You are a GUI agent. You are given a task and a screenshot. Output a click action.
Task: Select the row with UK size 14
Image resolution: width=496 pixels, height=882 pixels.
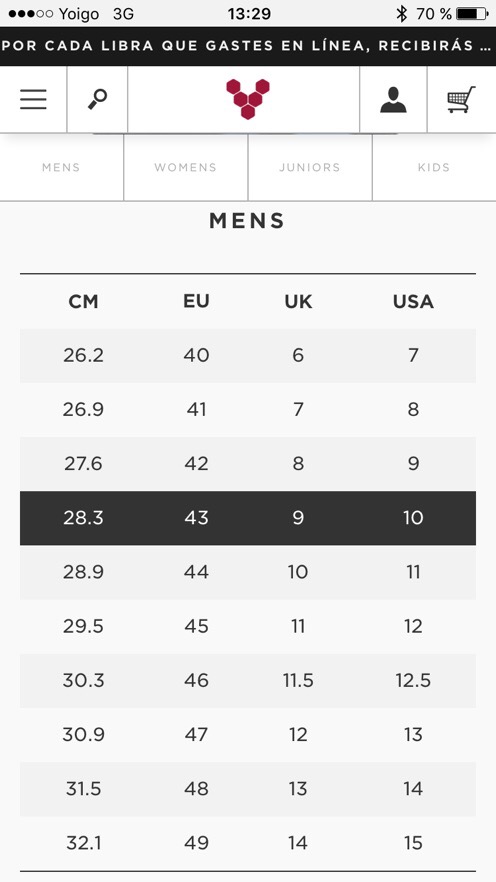coord(248,843)
